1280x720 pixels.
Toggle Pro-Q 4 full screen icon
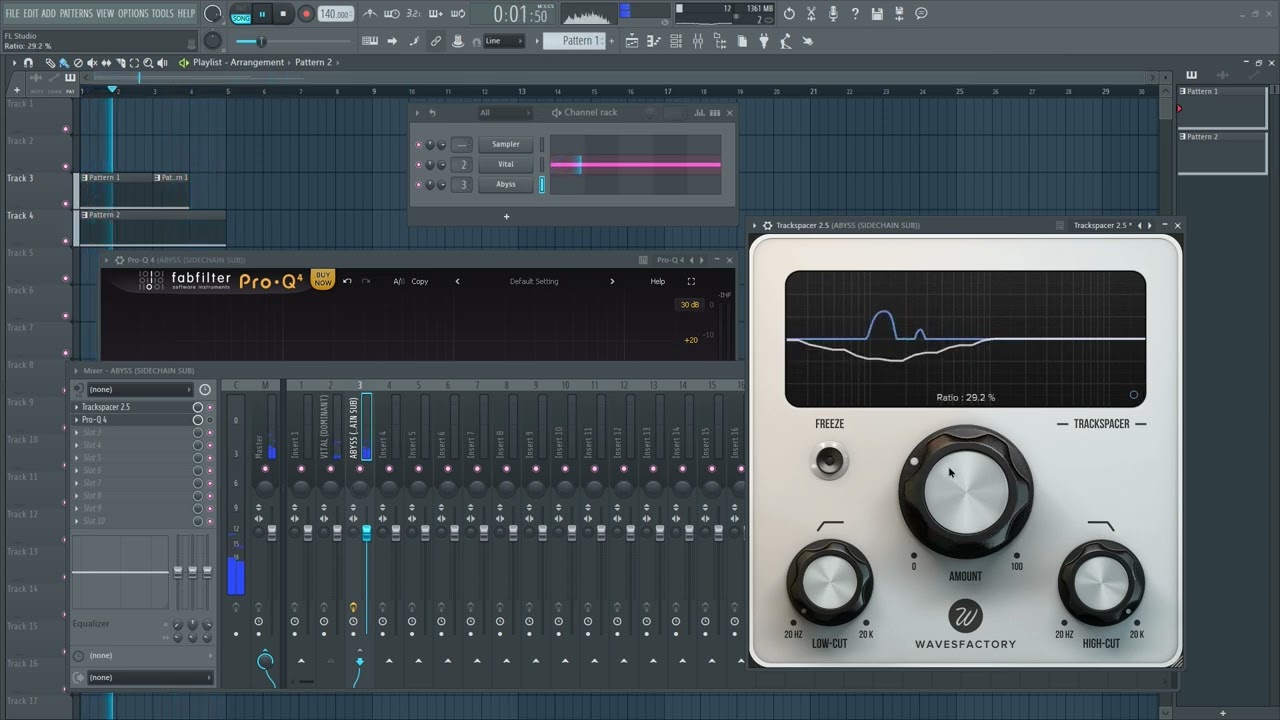691,281
